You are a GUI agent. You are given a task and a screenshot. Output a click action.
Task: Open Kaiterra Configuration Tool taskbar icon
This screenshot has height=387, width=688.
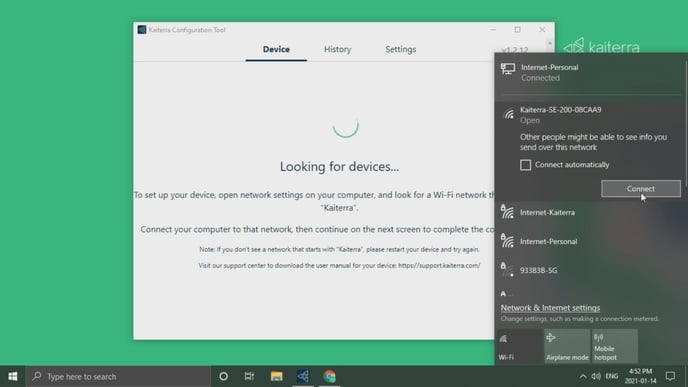(303, 376)
